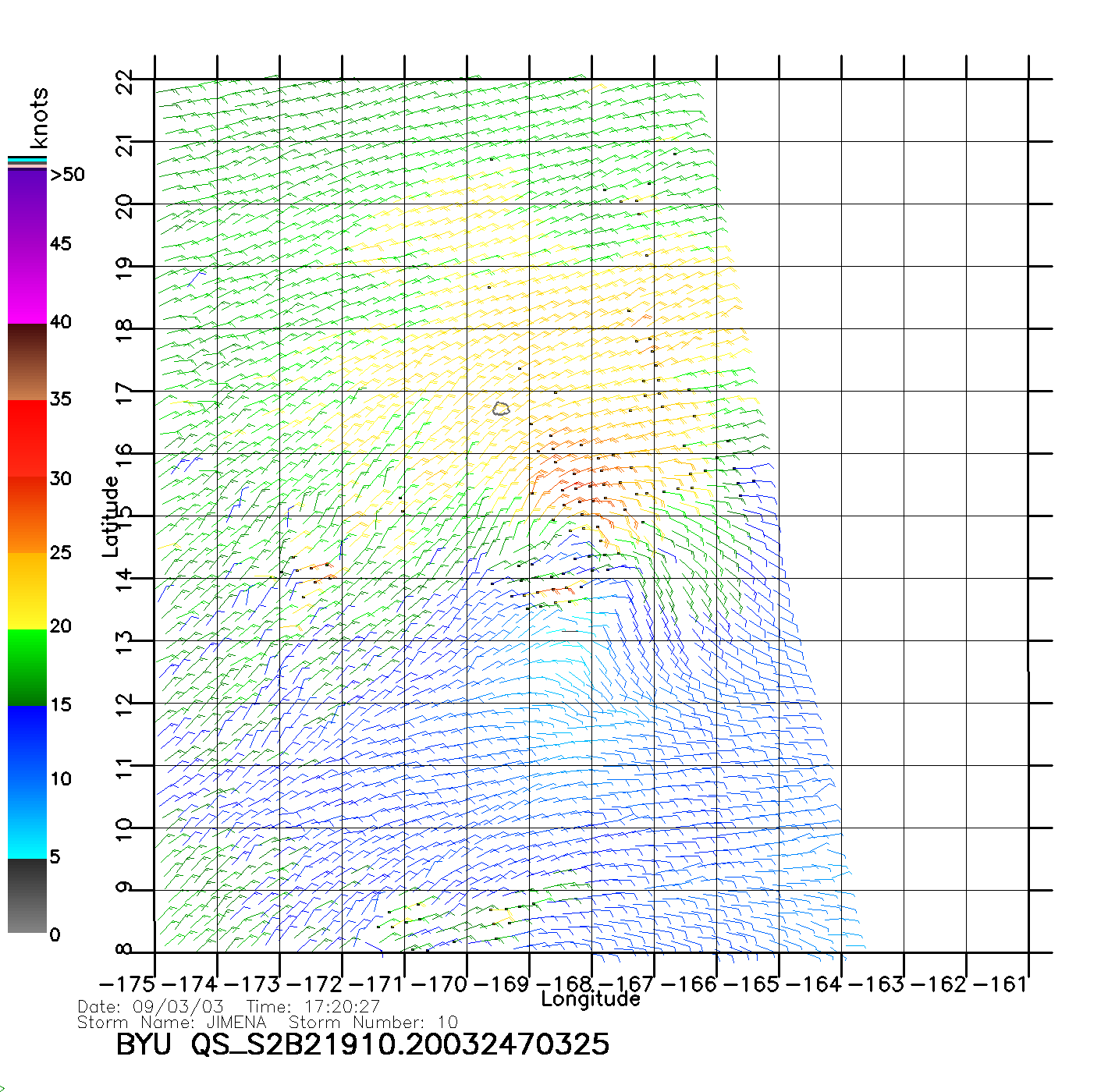The image size is (1108, 1092).
Task: Select the small gray island outline on map
Action: [x=501, y=408]
